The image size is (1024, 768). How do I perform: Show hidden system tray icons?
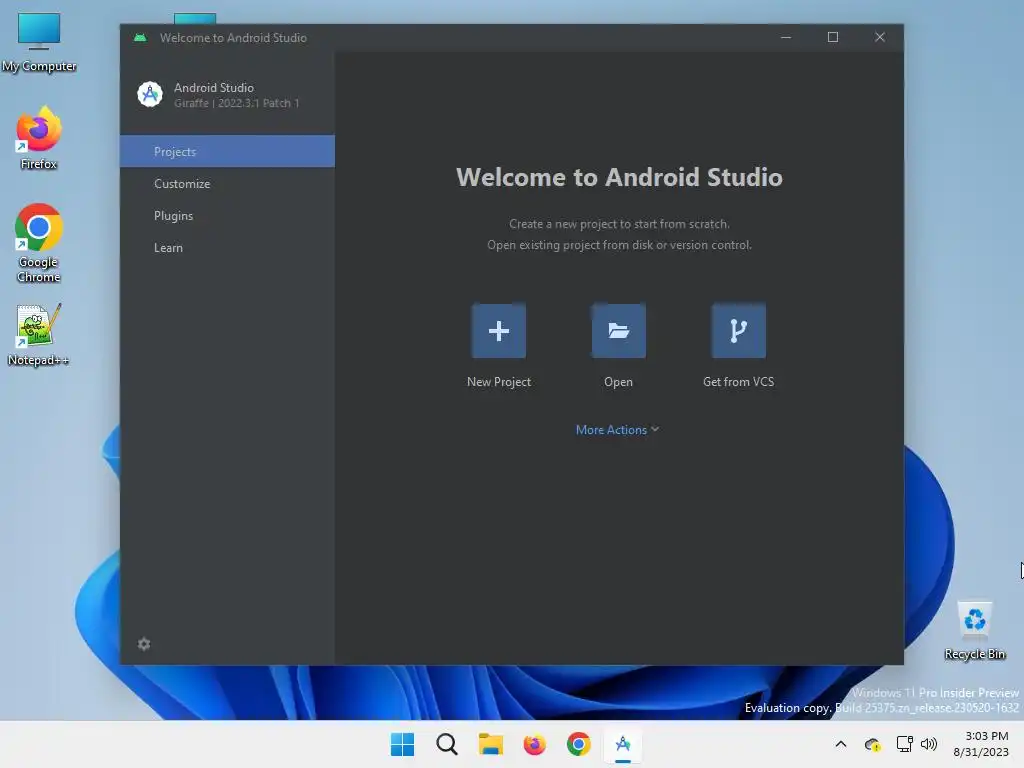pos(840,744)
